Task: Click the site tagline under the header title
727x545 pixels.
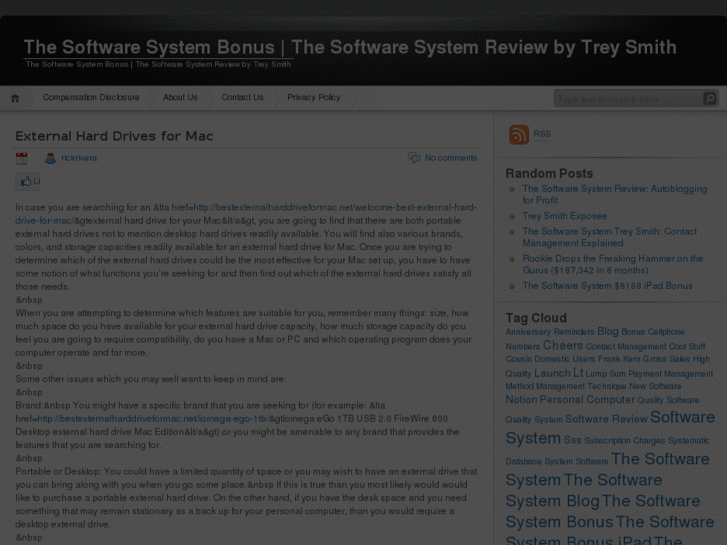Action: pyautogui.click(x=158, y=64)
